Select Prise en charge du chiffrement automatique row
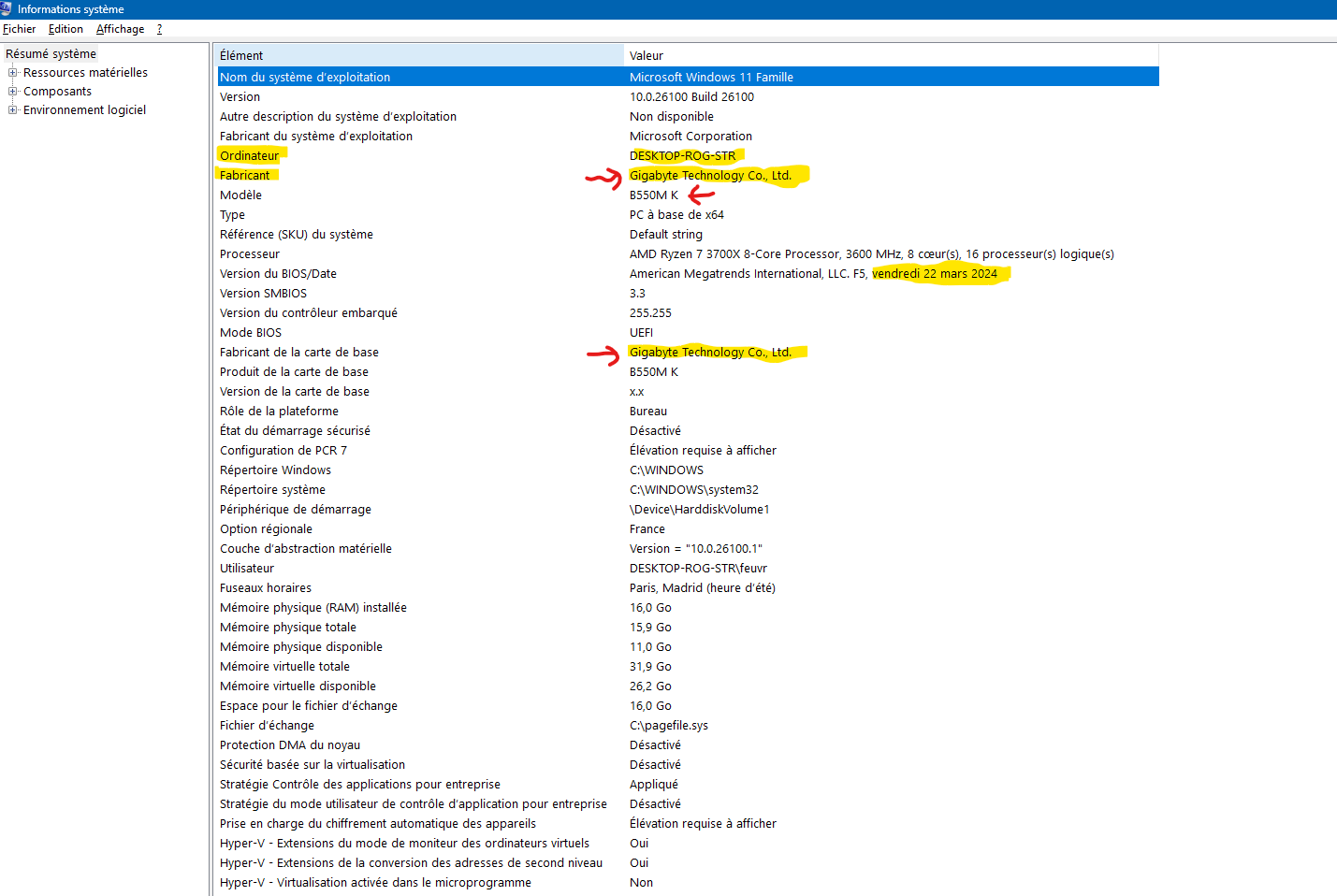This screenshot has height=896, width=1337. (x=378, y=824)
